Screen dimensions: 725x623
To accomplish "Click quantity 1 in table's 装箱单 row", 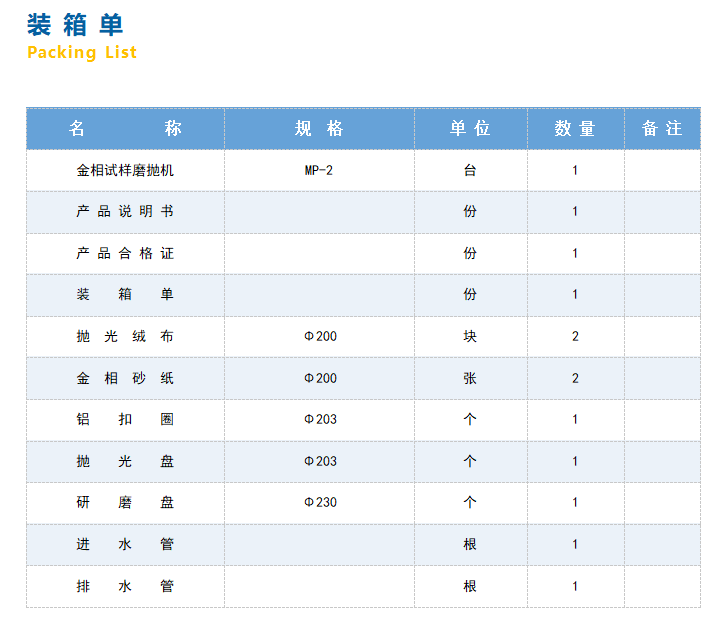I will tap(576, 295).
